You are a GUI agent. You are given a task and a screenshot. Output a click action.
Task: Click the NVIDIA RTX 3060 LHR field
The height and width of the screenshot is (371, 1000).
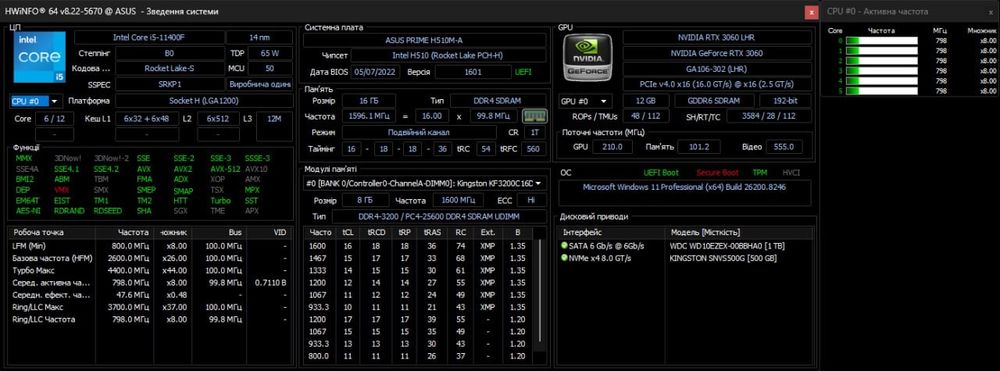(x=717, y=38)
